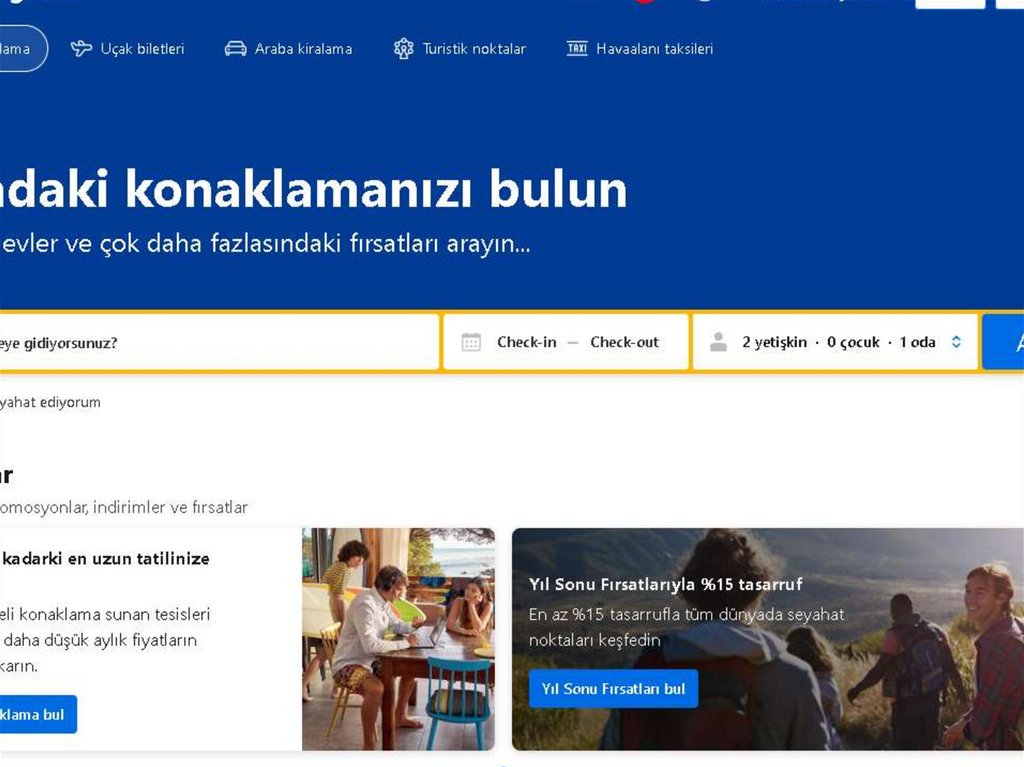The width and height of the screenshot is (1024, 767).
Task: Expand guests selector using up-down arrows
Action: (x=956, y=342)
